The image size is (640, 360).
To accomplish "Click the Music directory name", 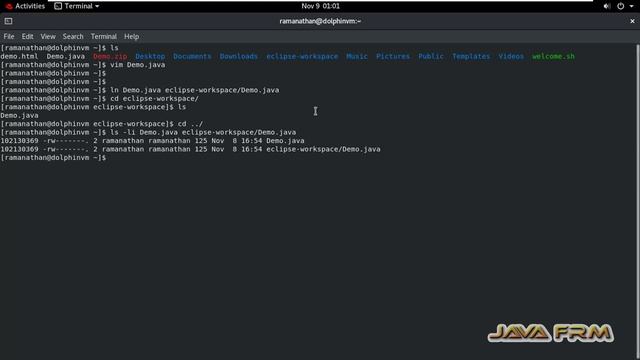I will click(357, 56).
